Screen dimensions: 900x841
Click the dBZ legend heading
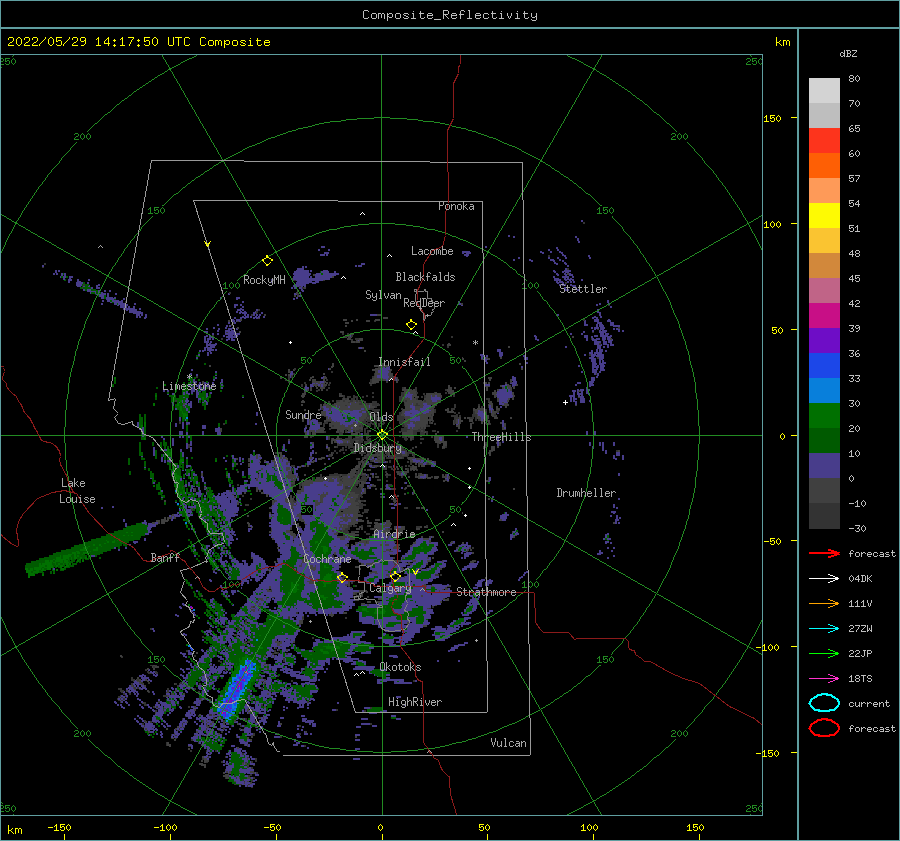(x=848, y=53)
